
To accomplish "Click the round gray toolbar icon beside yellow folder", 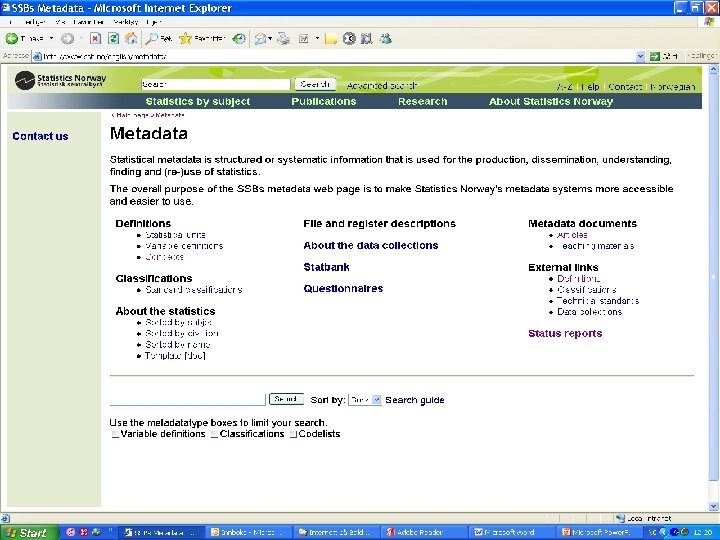I will (x=349, y=39).
